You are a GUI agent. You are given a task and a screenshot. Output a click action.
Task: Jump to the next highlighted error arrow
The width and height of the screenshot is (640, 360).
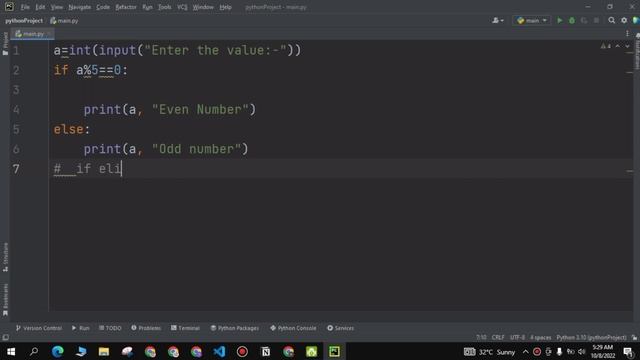tap(627, 46)
